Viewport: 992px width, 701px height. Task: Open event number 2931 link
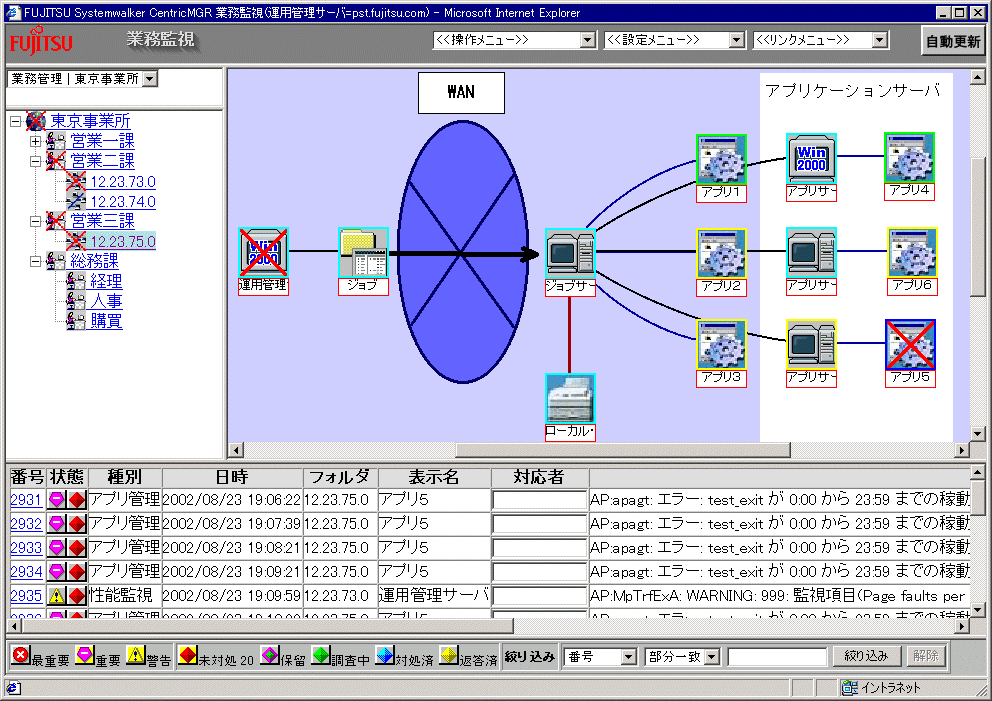click(26, 498)
